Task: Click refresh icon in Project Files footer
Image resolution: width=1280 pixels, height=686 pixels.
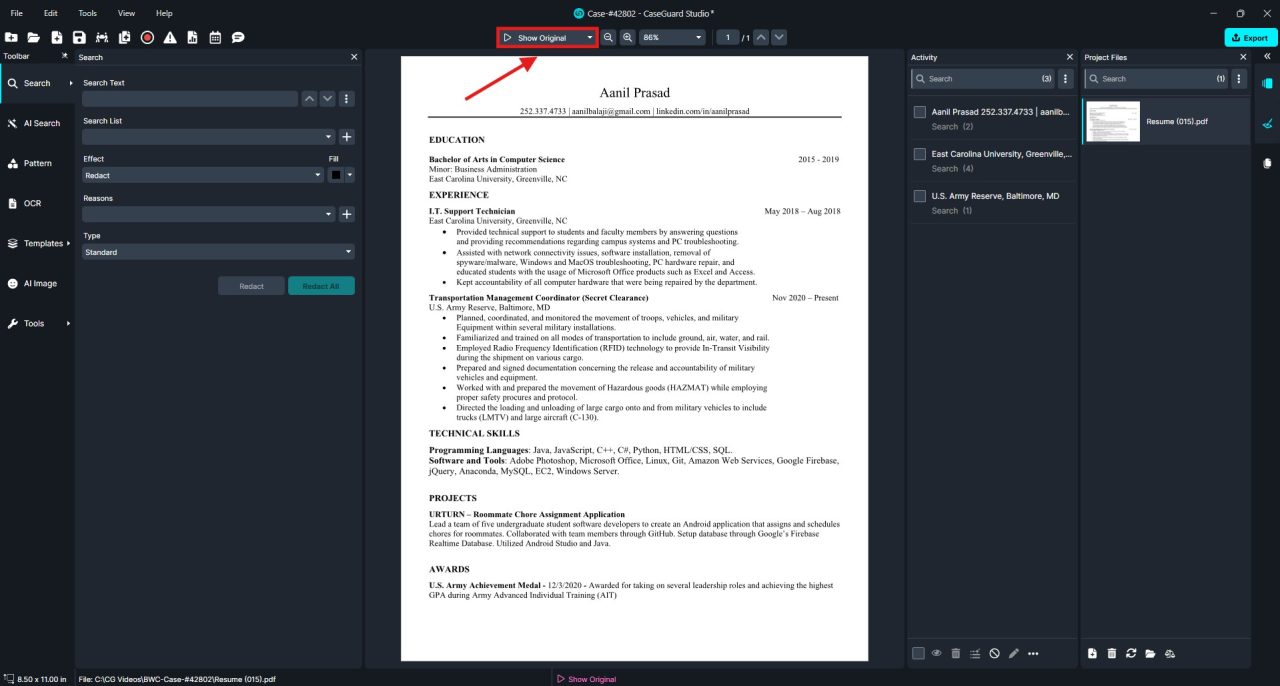Action: click(1131, 653)
